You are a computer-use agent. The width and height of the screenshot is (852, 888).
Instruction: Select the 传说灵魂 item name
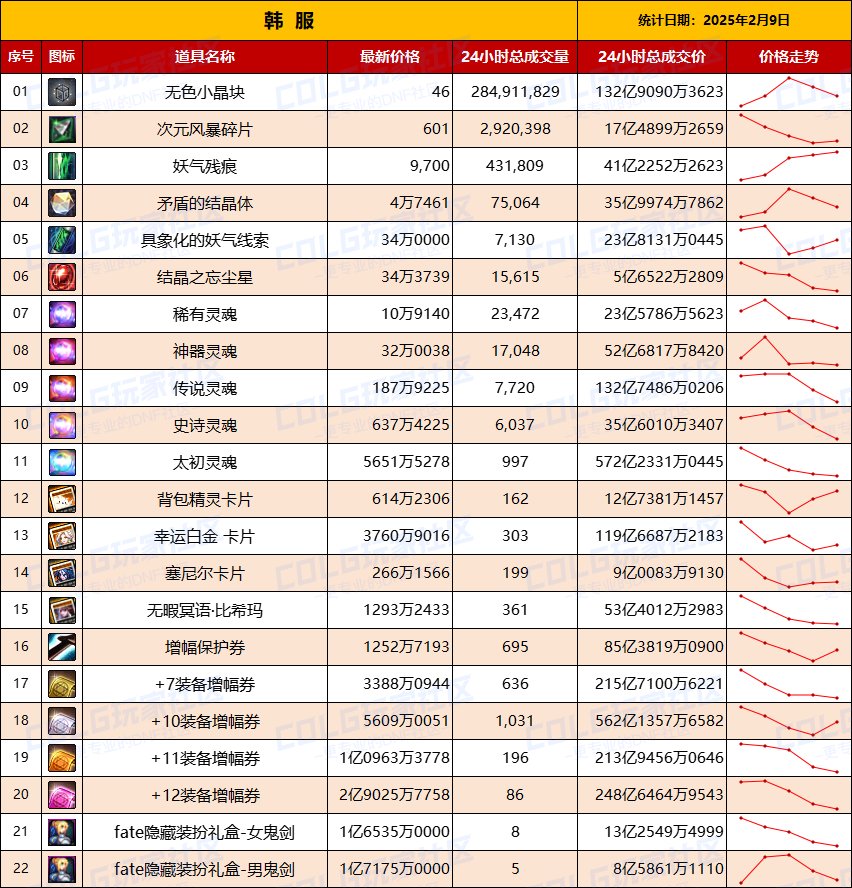(x=205, y=388)
